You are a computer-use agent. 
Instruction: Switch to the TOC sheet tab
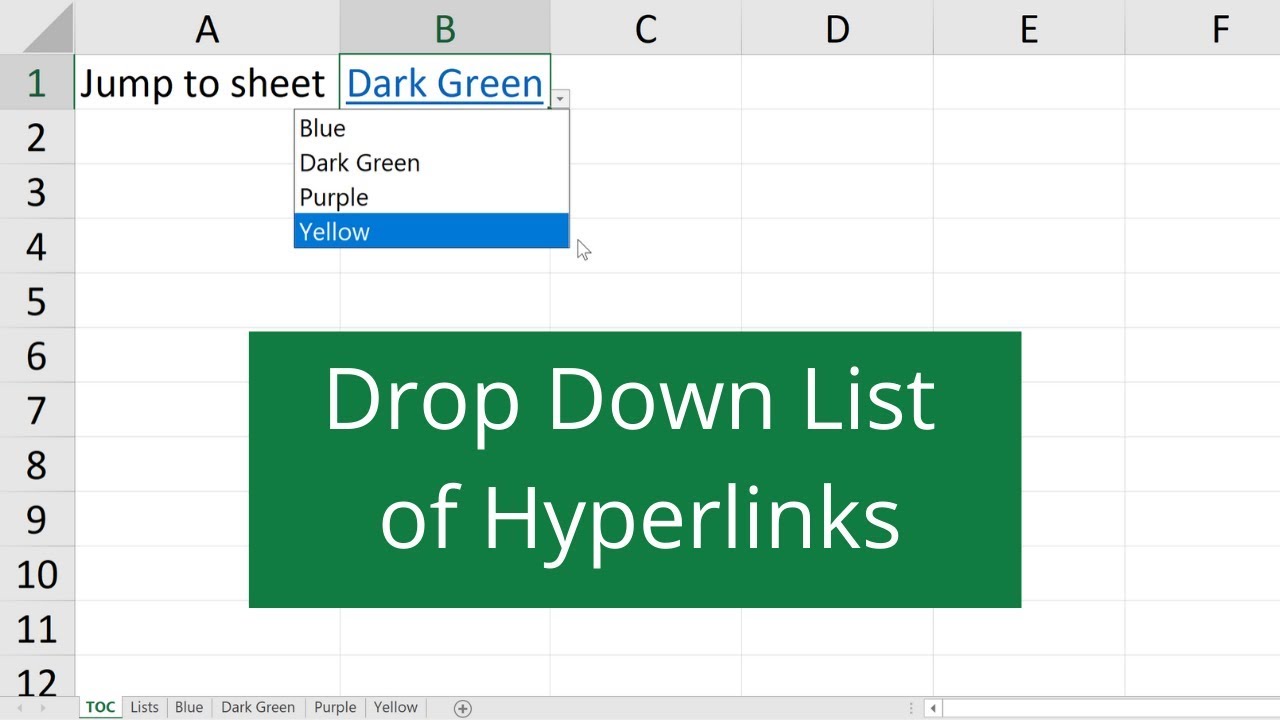(99, 707)
